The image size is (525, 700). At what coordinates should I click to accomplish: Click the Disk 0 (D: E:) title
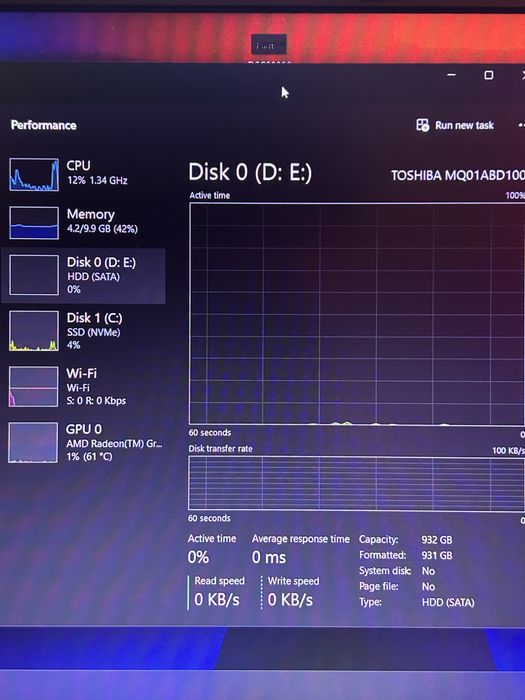tap(250, 172)
